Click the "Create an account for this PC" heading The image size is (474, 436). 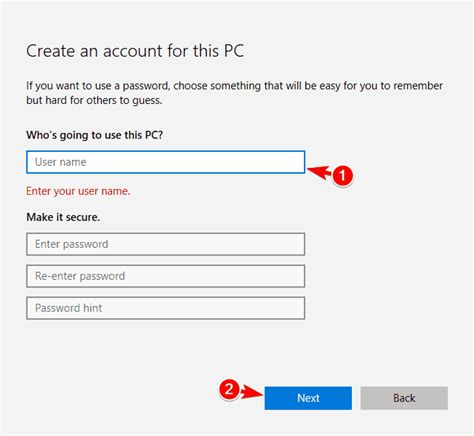tap(135, 51)
